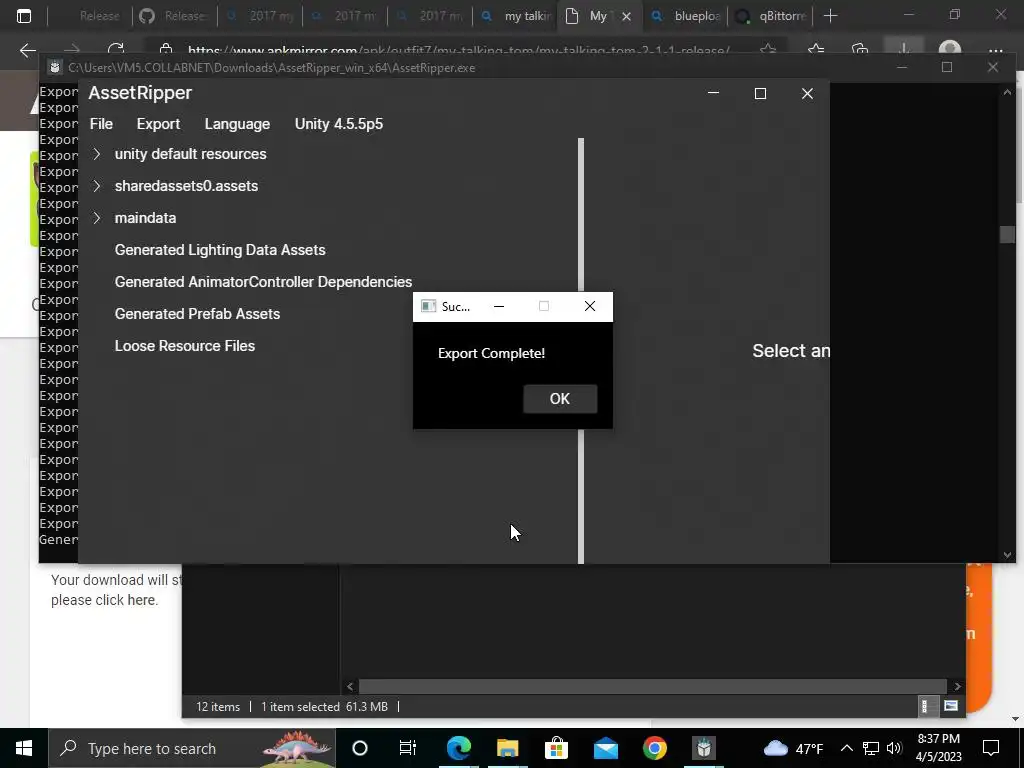
Task: Open browser Settings and more menu
Action: (995, 50)
